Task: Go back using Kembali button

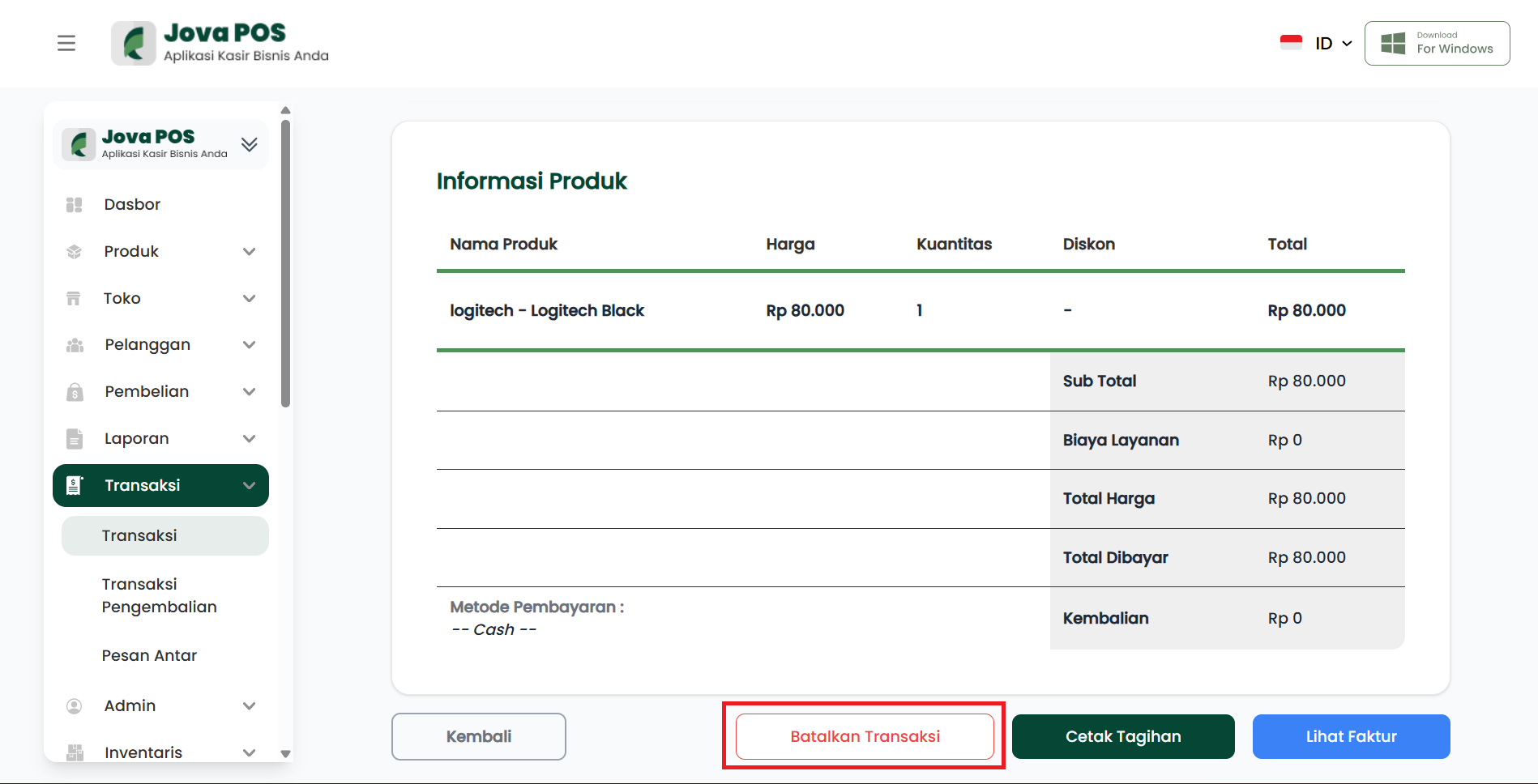Action: 478,736
